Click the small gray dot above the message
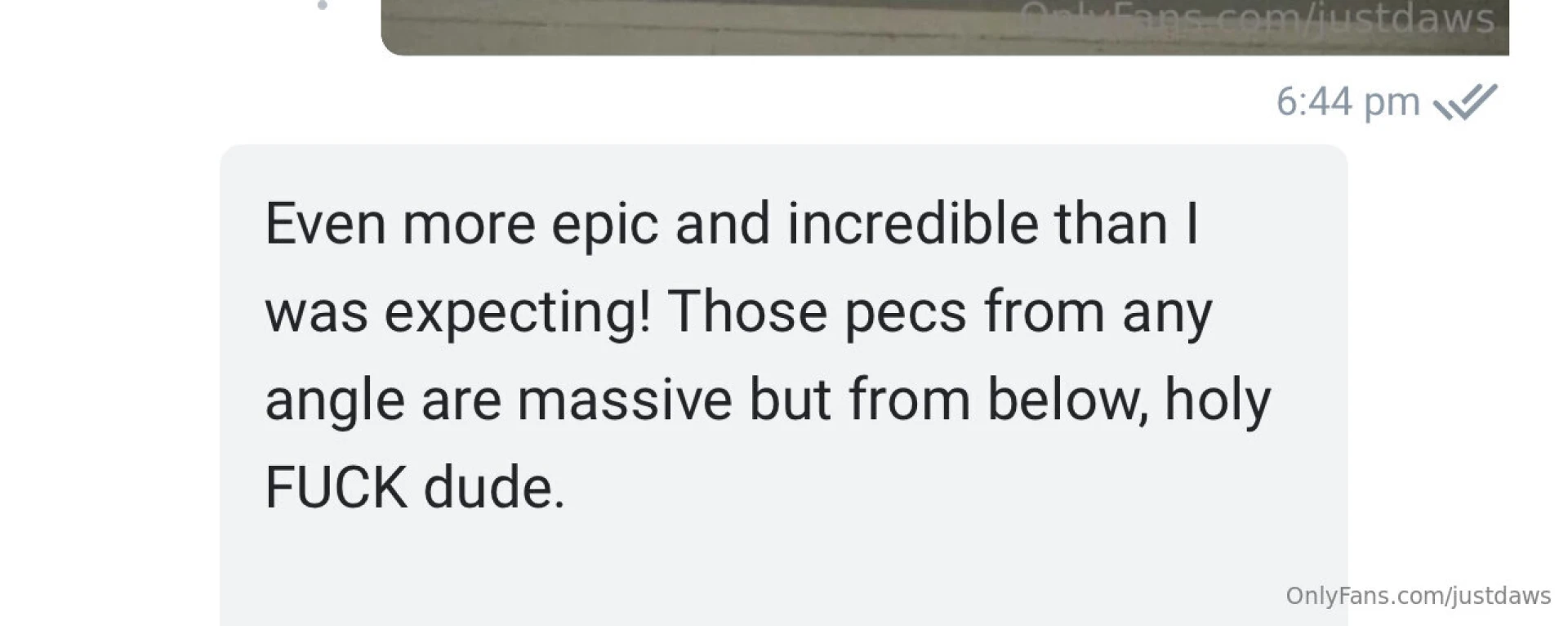The width and height of the screenshot is (1568, 626). [x=322, y=5]
